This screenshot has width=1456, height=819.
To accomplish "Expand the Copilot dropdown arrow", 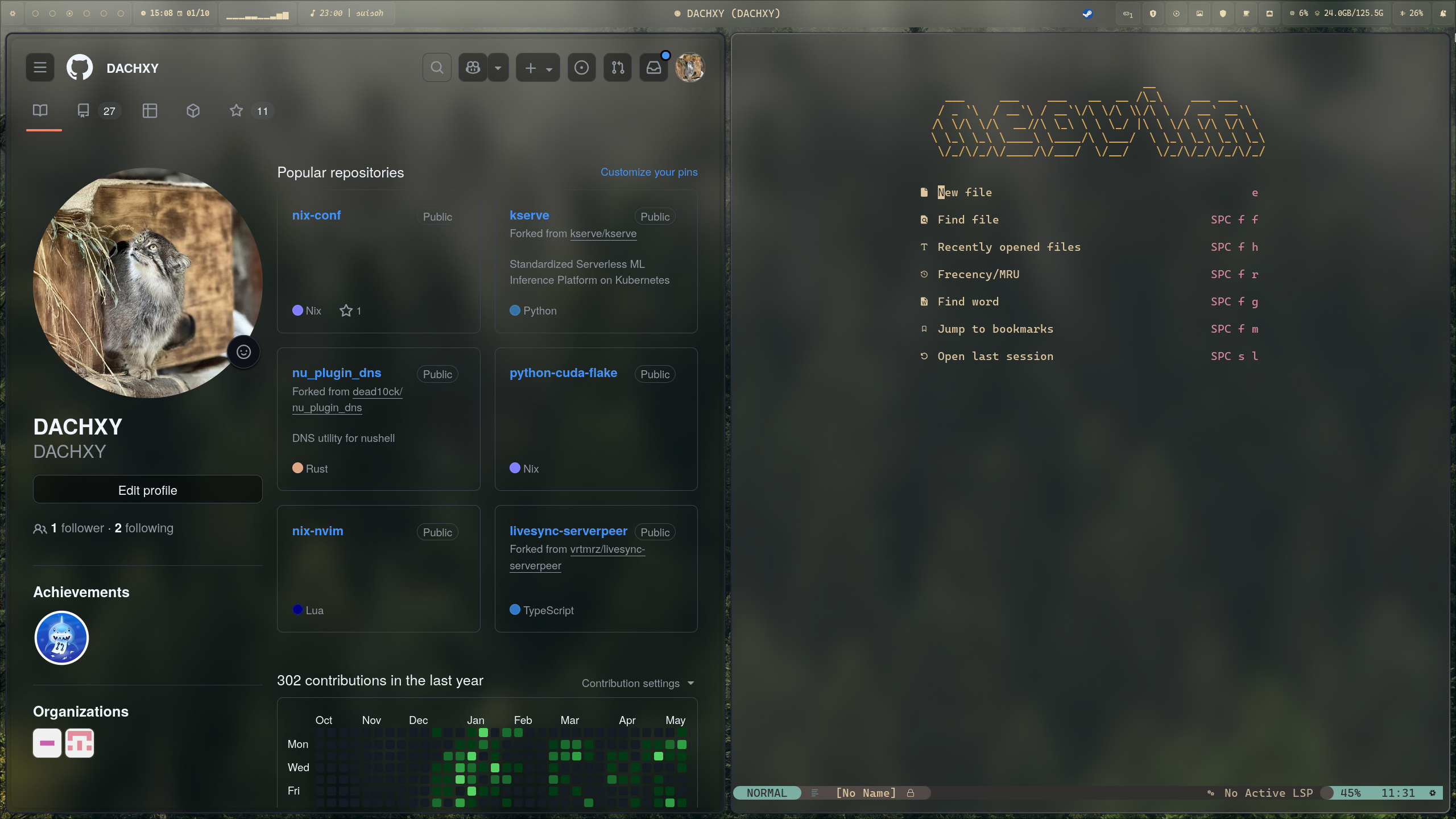I will tap(498, 68).
